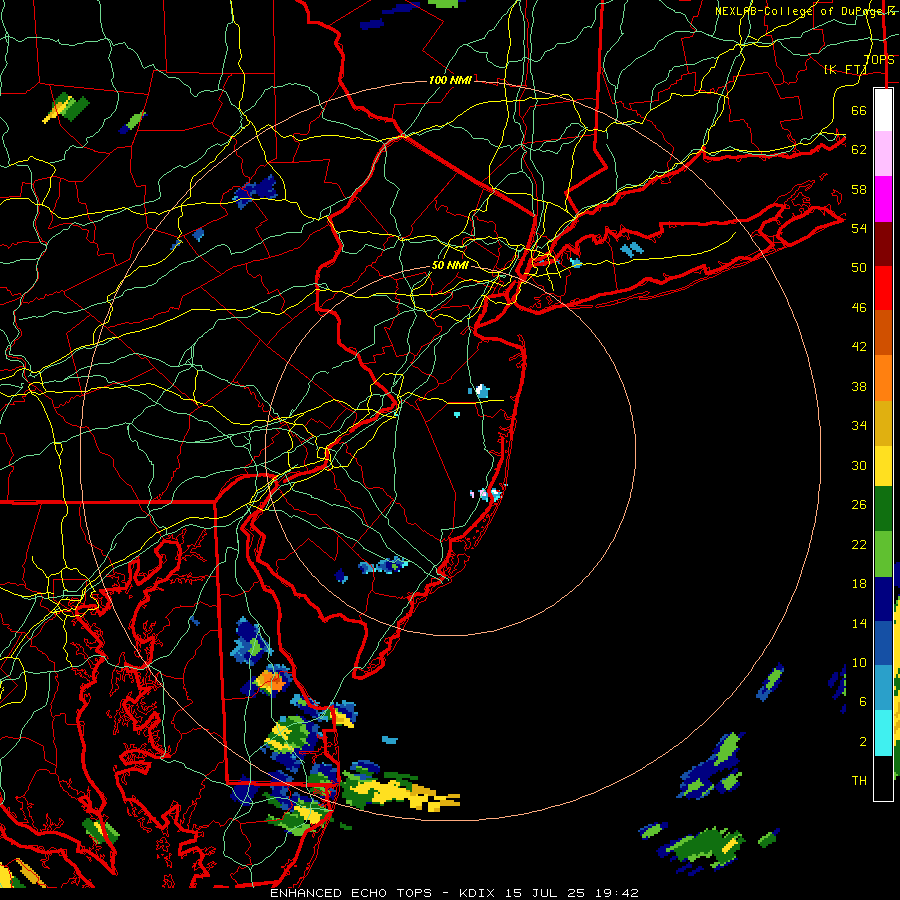
Task: Click the '100 NMI' range ring label
Action: (x=450, y=80)
